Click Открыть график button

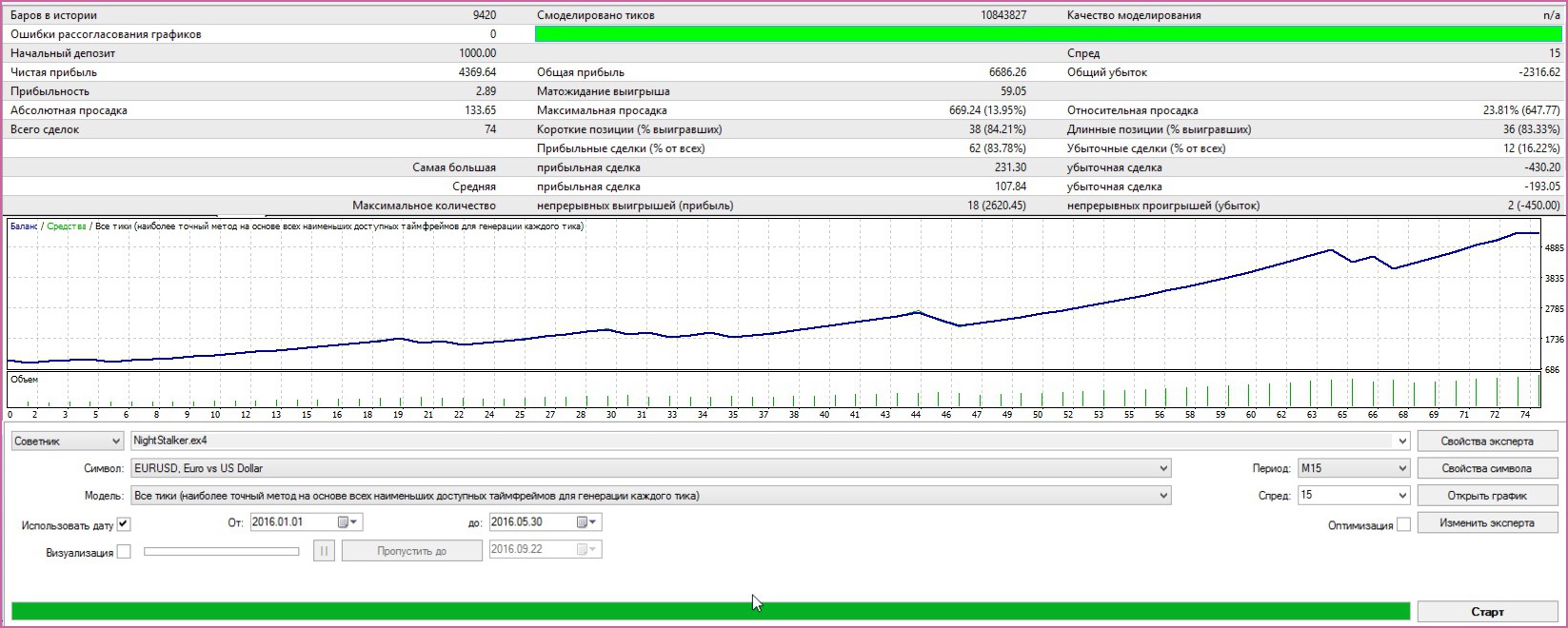(x=1486, y=496)
